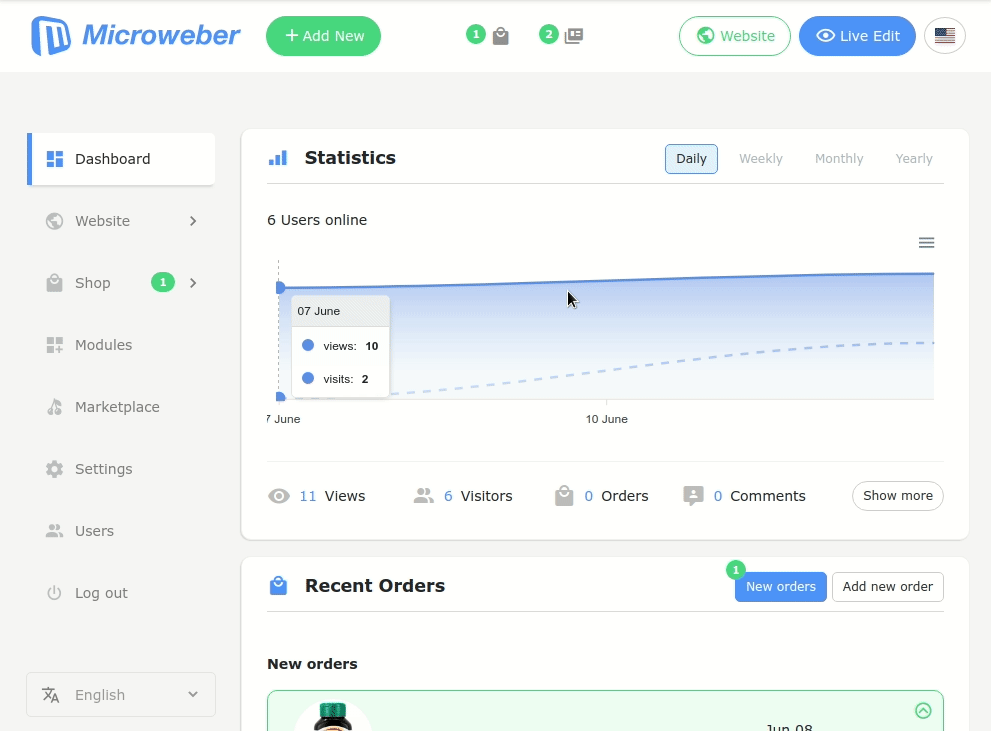Click the Log out power icon
The height and width of the screenshot is (731, 991).
point(54,593)
